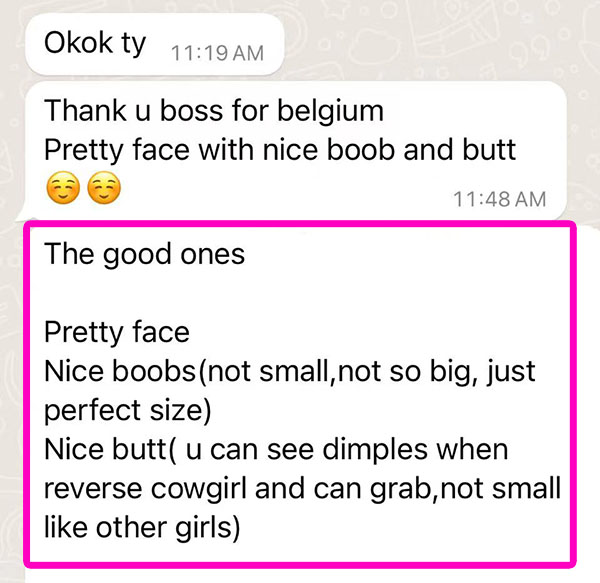Click "The good ones" heading text

tap(144, 254)
